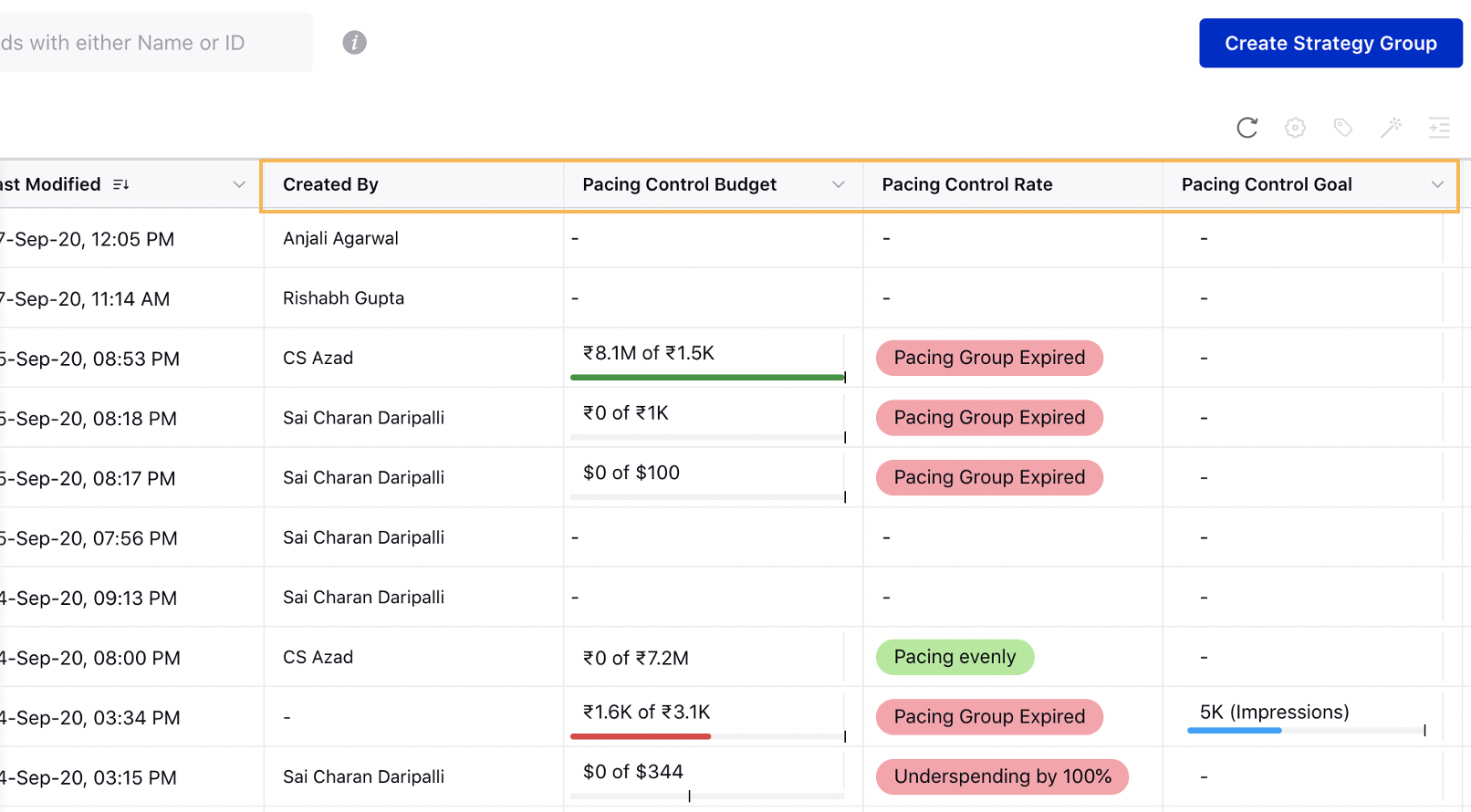Click the 11:14 AM last modified cell
This screenshot has width=1471, height=812.
click(131, 298)
